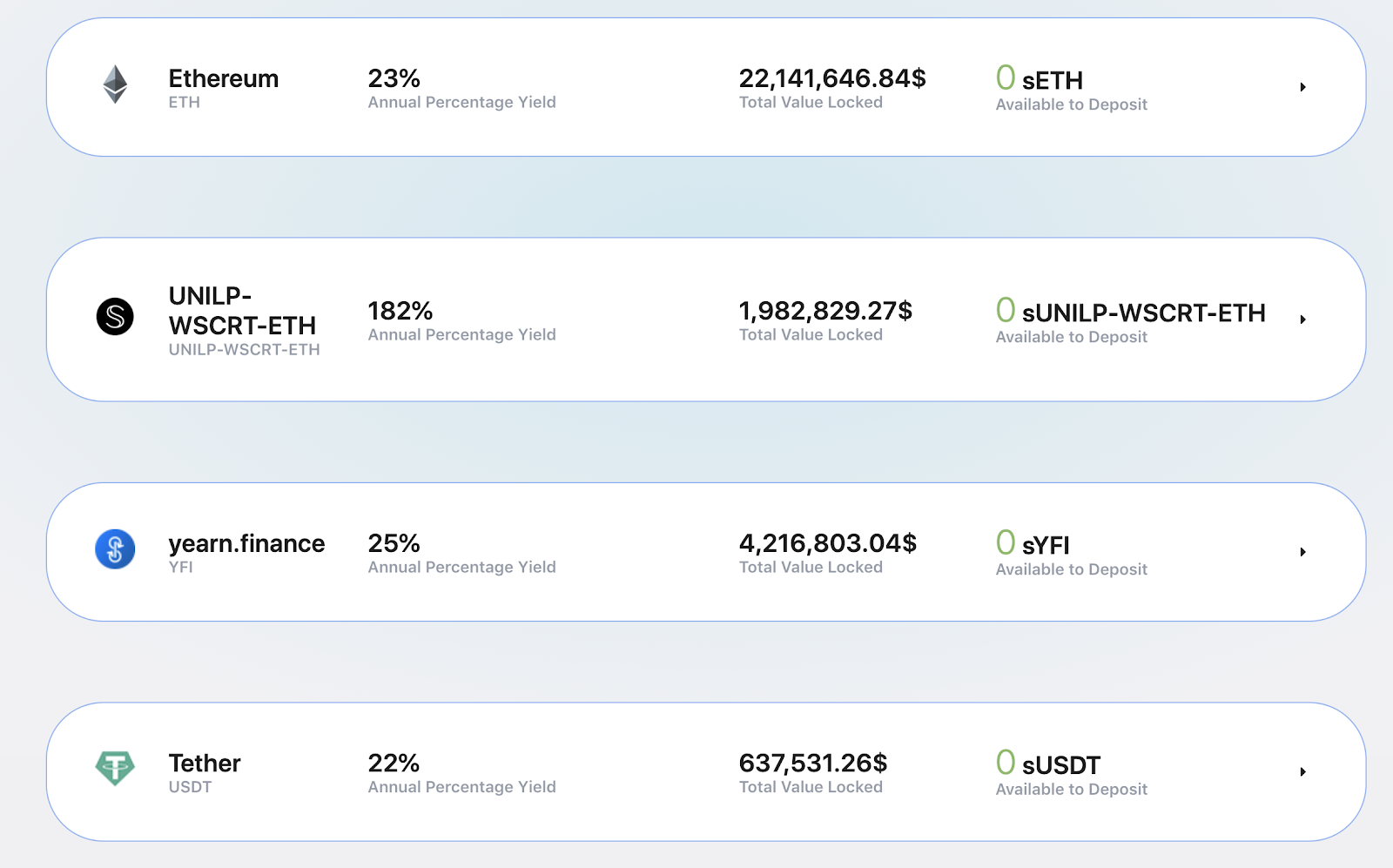Click Annual Percentage Yield label under 23%
Viewport: 1393px width, 868px height.
pyautogui.click(x=462, y=102)
